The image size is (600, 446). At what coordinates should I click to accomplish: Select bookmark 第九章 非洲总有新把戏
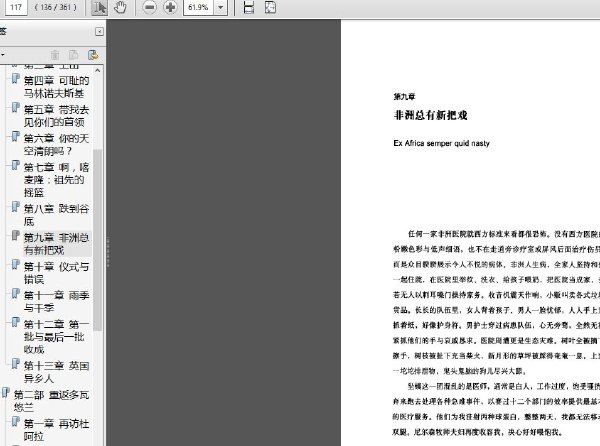[x=56, y=244]
